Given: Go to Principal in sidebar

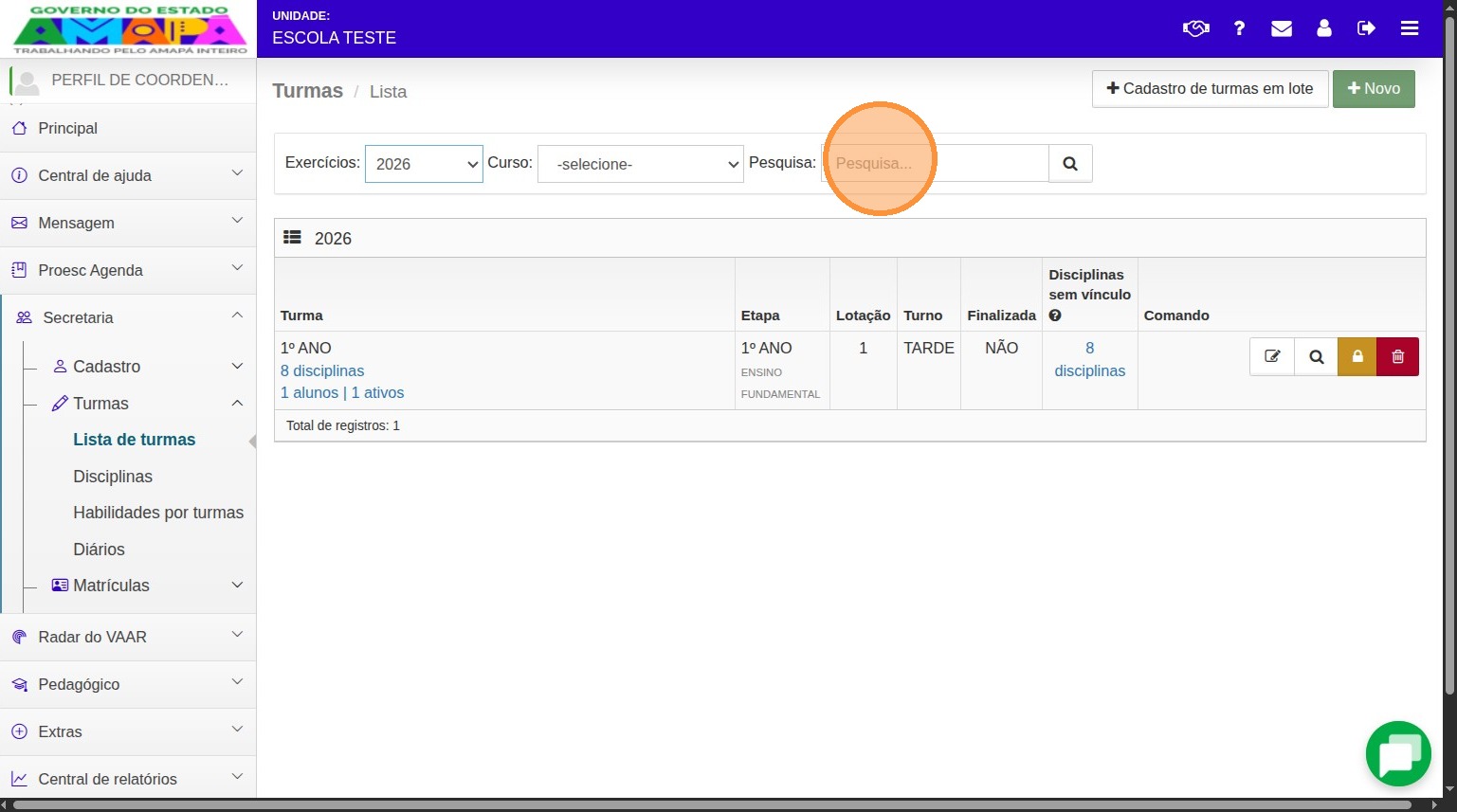Looking at the screenshot, I should pos(67,128).
